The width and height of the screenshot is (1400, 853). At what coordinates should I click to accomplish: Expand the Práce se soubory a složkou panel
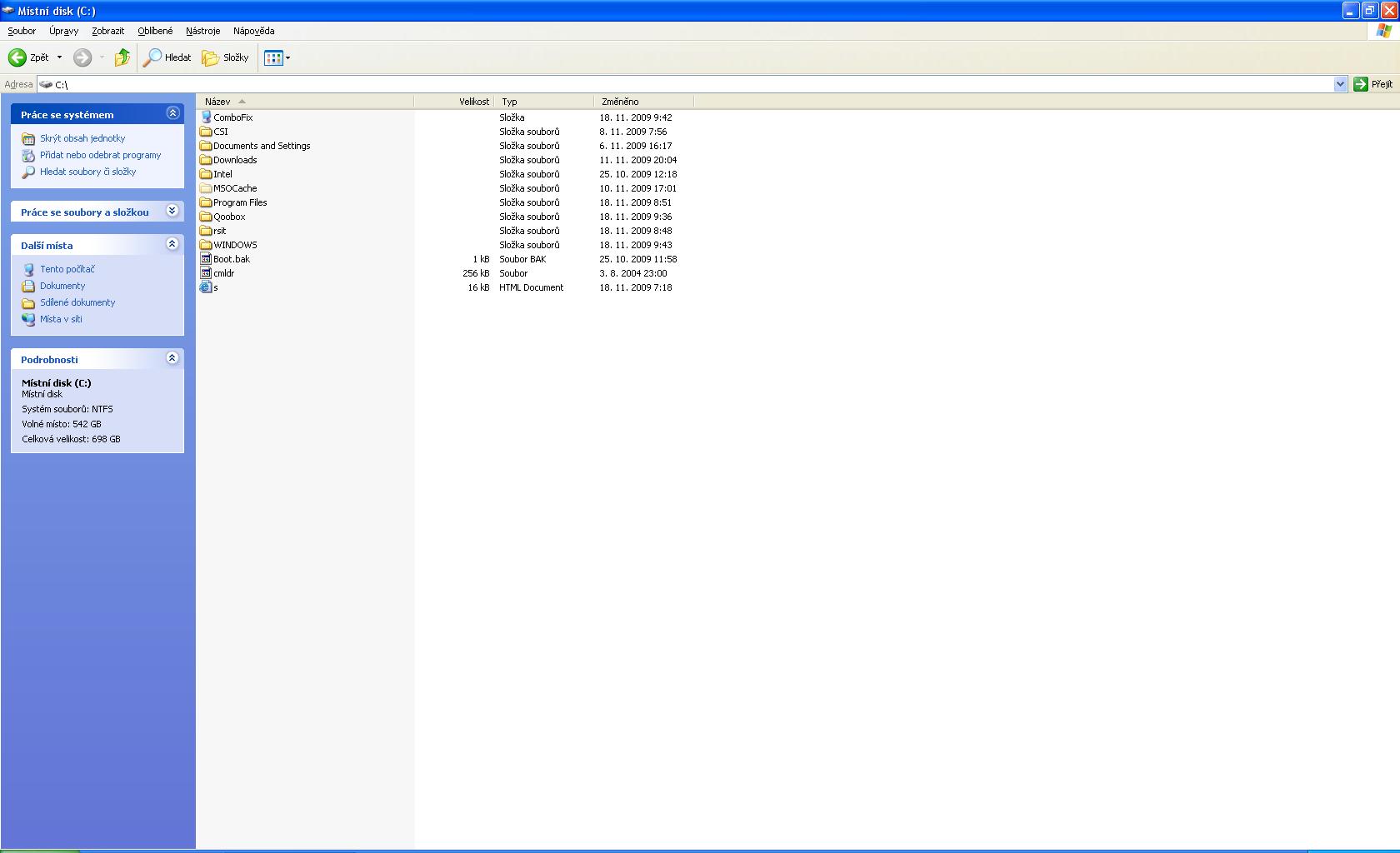click(172, 211)
